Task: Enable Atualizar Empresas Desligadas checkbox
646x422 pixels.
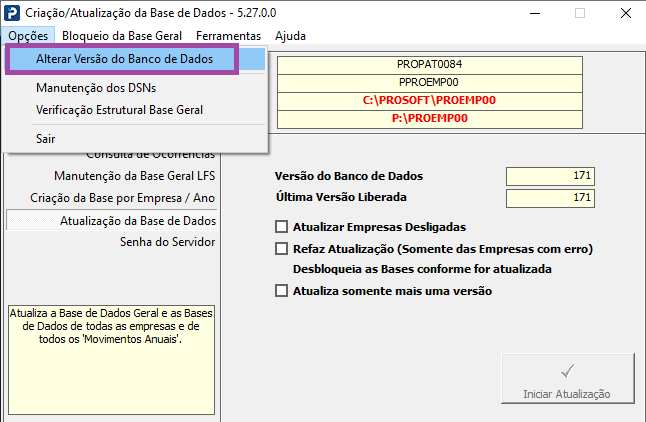Action: click(x=281, y=227)
